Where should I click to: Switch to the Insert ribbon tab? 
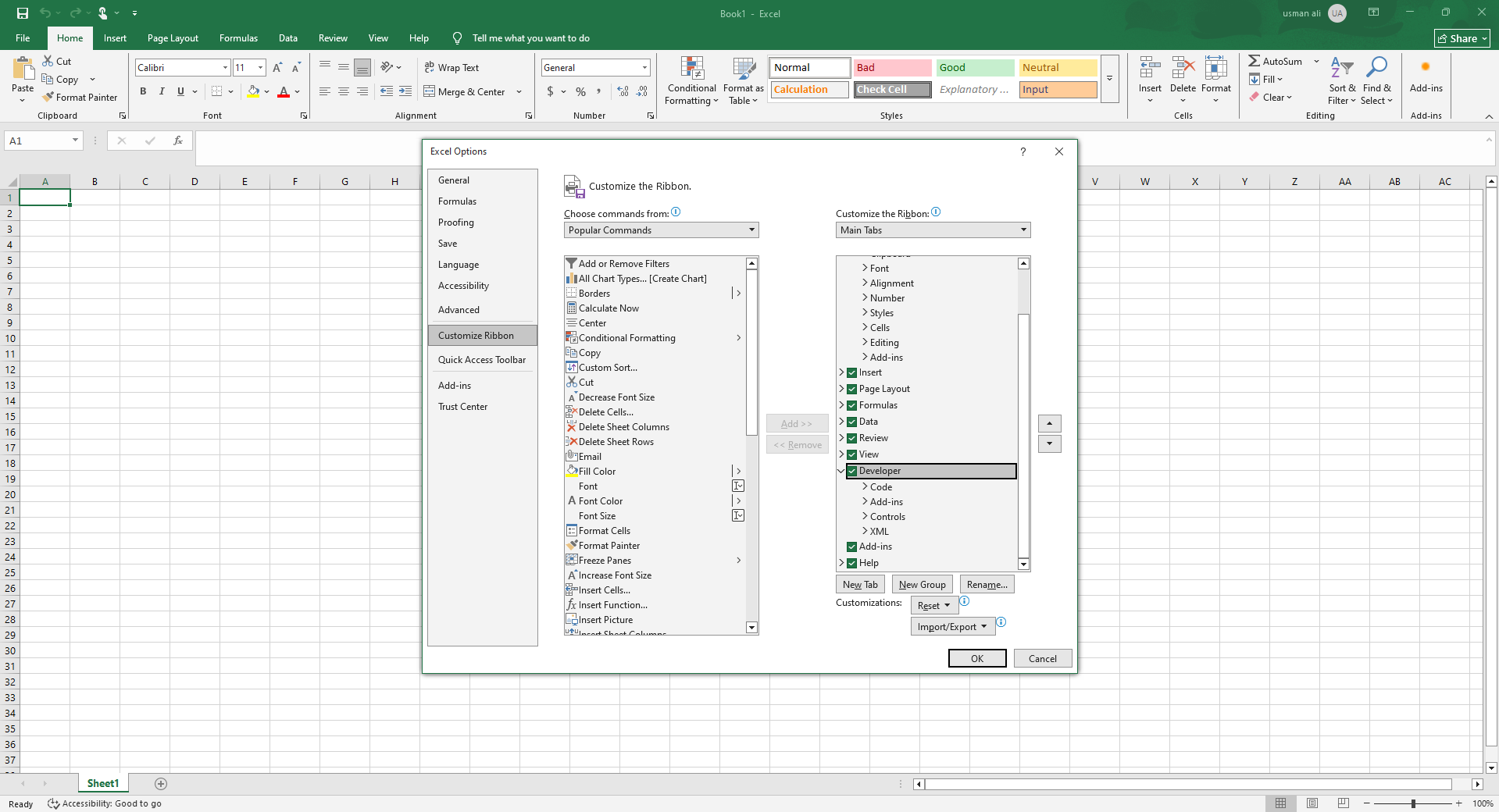click(x=115, y=38)
